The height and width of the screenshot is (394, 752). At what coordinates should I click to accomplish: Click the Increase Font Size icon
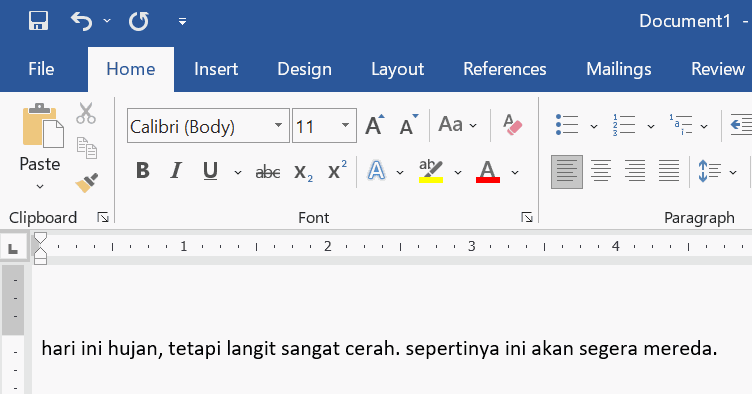(375, 125)
